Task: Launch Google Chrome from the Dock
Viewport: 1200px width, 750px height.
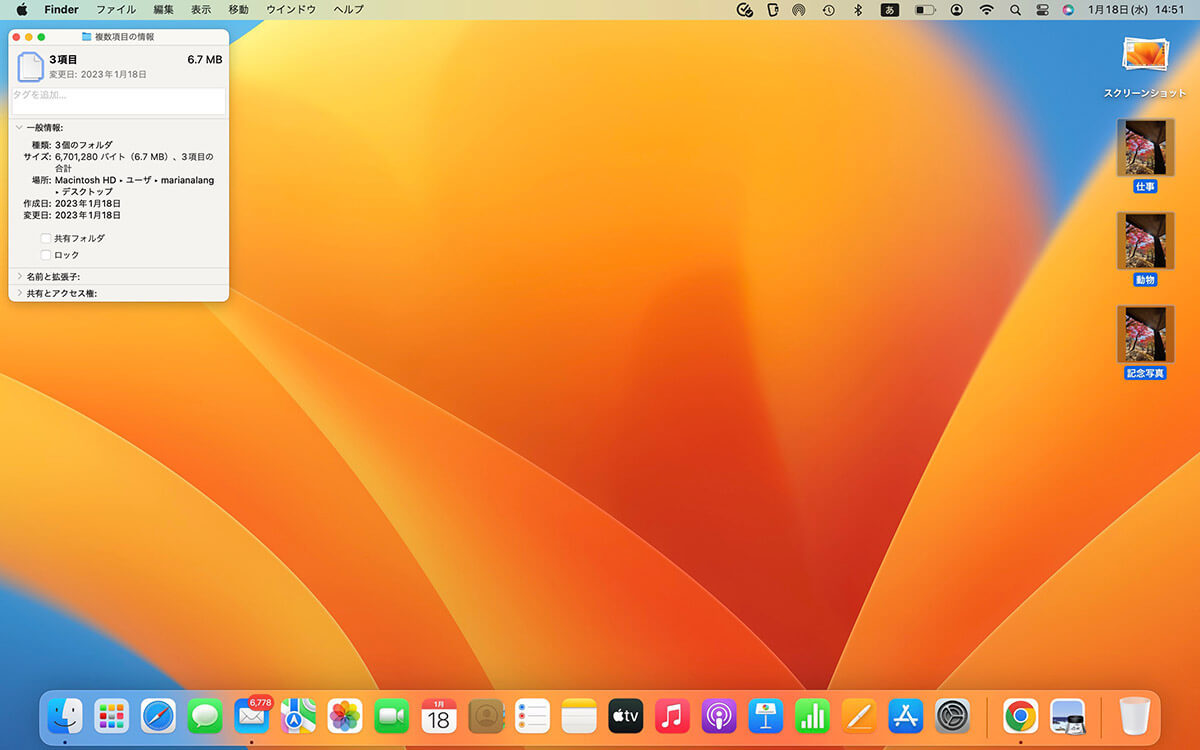Action: (x=1020, y=716)
